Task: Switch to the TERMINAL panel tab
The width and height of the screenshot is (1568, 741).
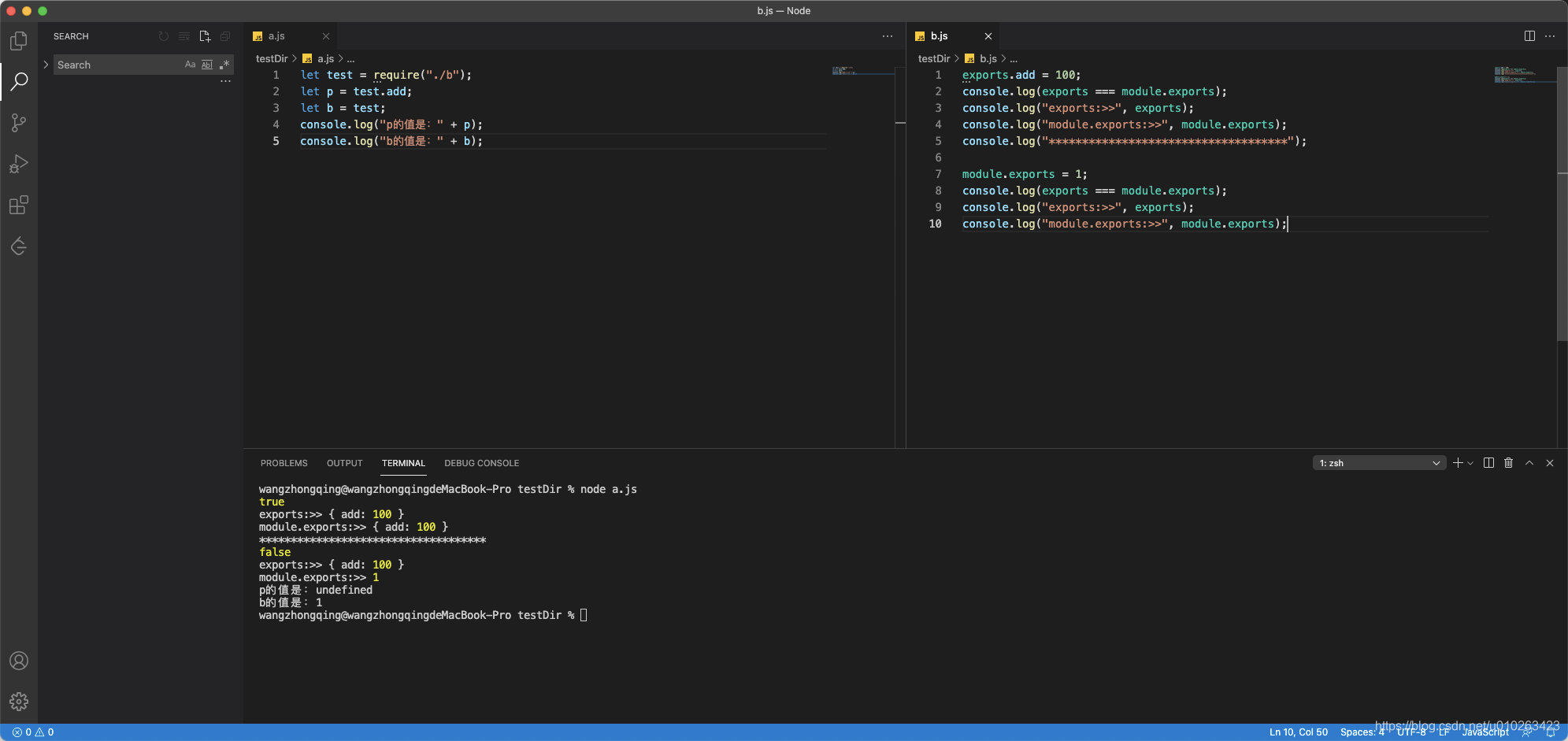Action: point(403,463)
